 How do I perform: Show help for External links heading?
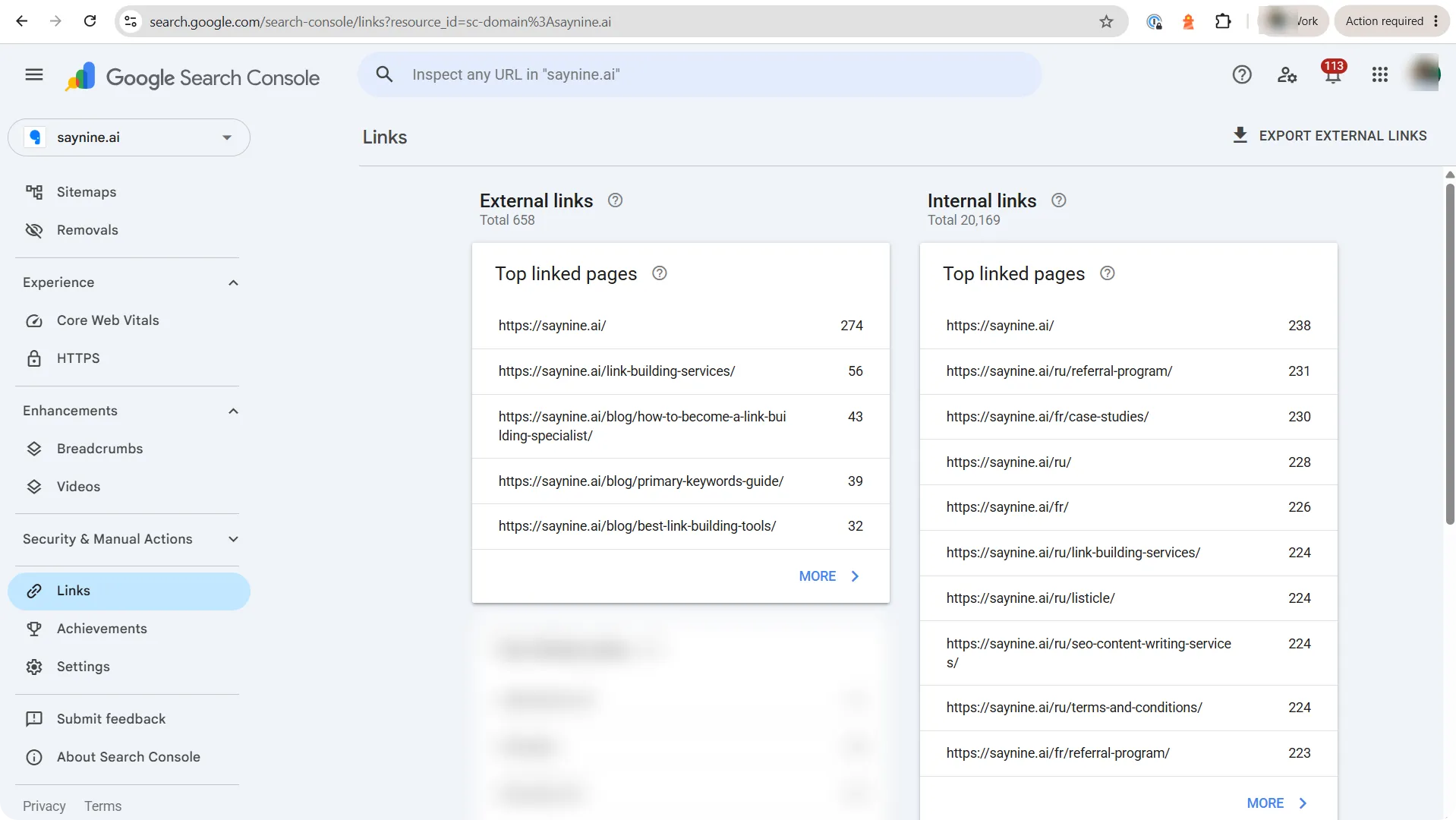616,200
